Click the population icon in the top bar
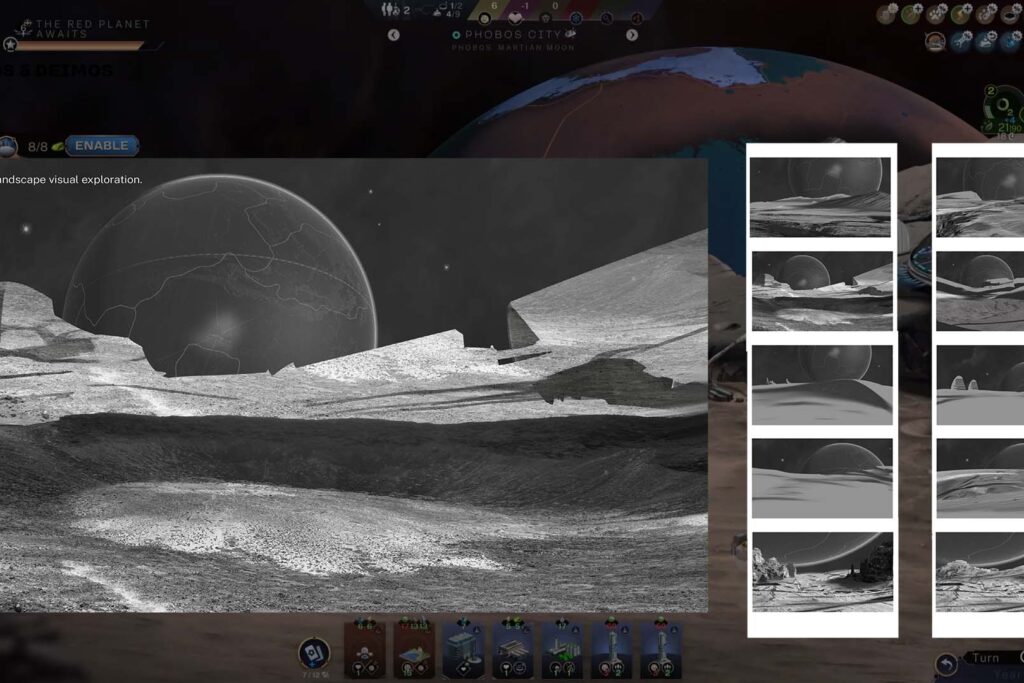The width and height of the screenshot is (1024, 683). click(x=390, y=9)
